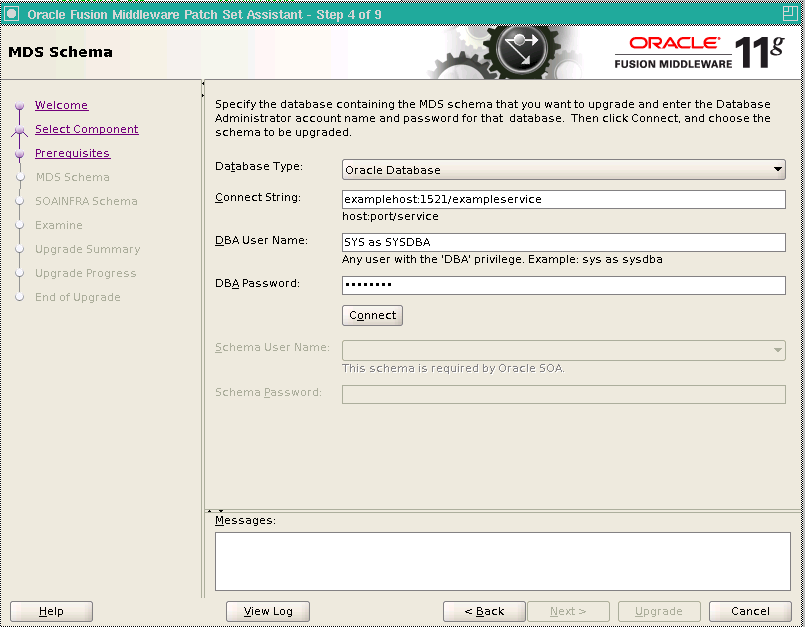
Task: Maximize the window using title bar icon
Action: point(790,13)
